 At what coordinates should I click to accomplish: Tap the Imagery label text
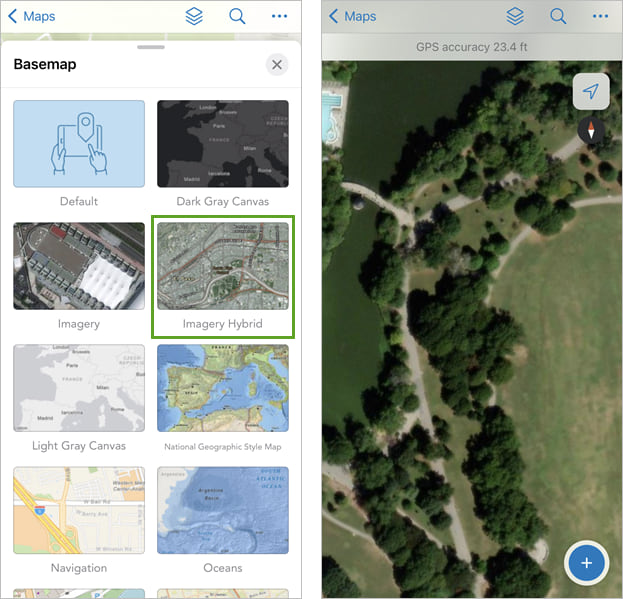(x=79, y=324)
